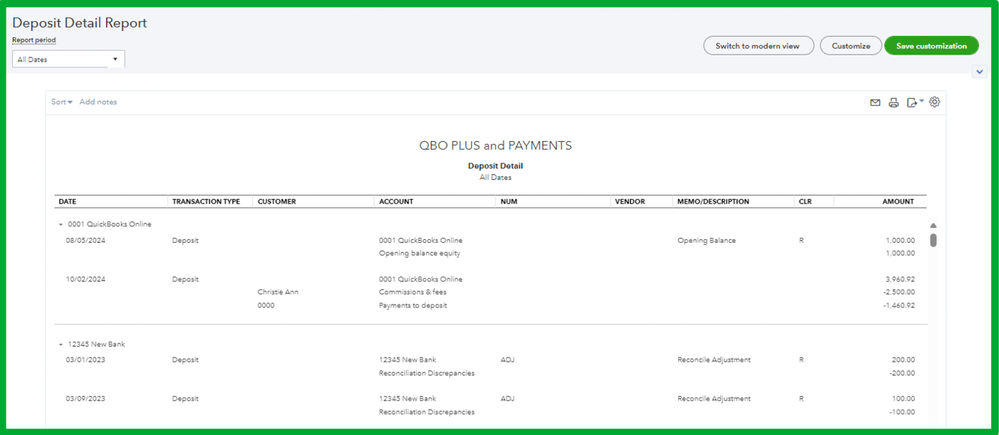Click Commissions & fees account line
The image size is (999, 435).
coord(413,292)
